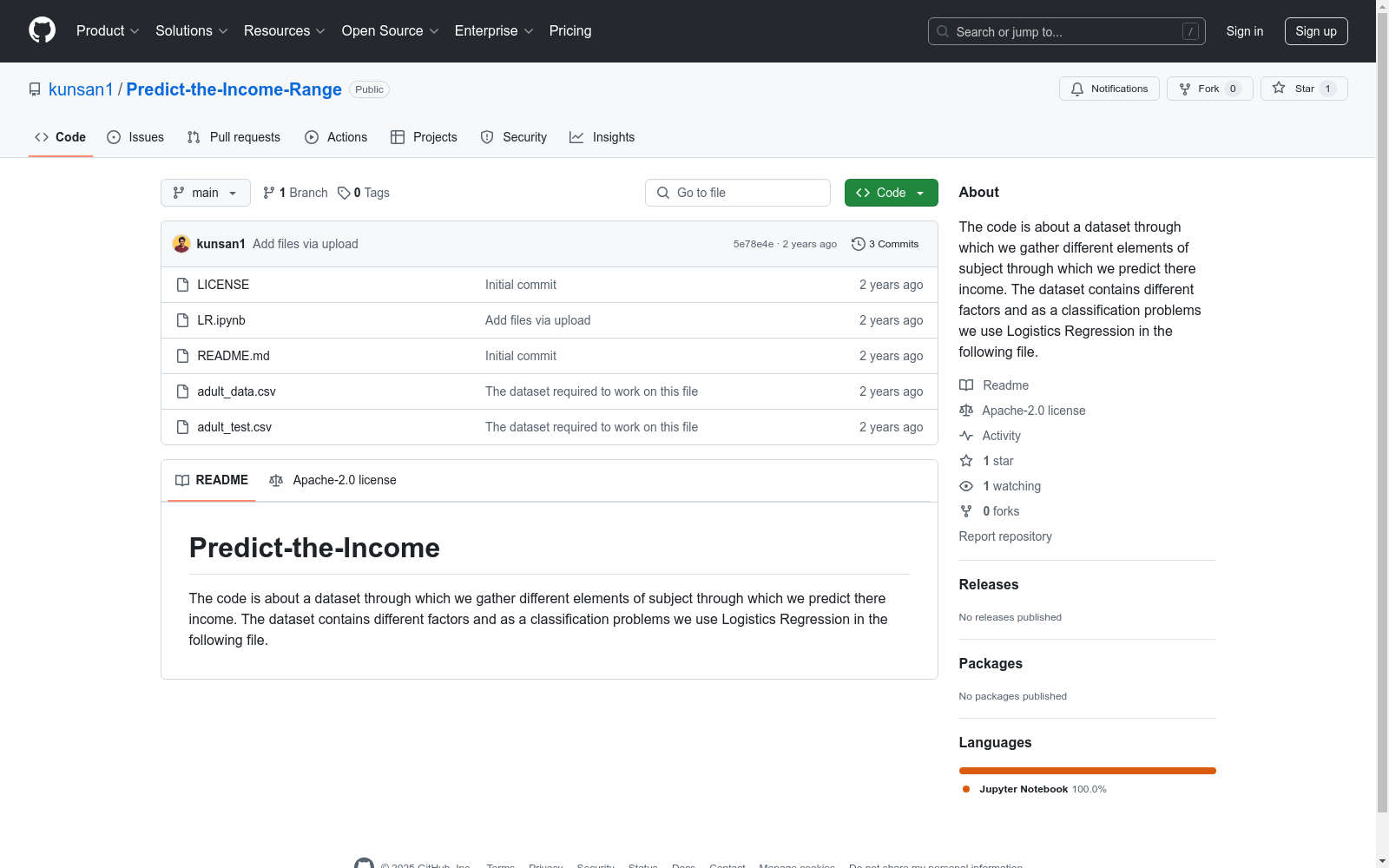View the 3 Commits history
The height and width of the screenshot is (868, 1389).
pyautogui.click(x=885, y=244)
